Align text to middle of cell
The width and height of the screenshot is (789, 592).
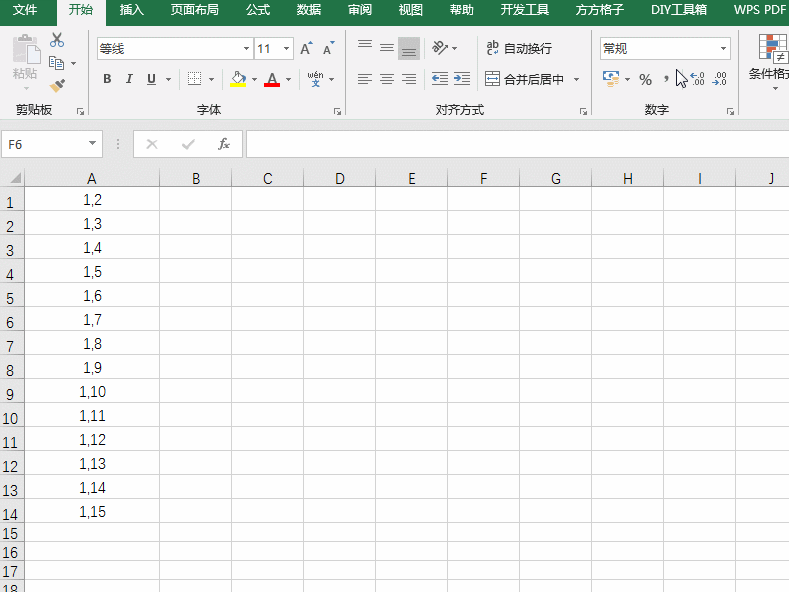pos(387,48)
